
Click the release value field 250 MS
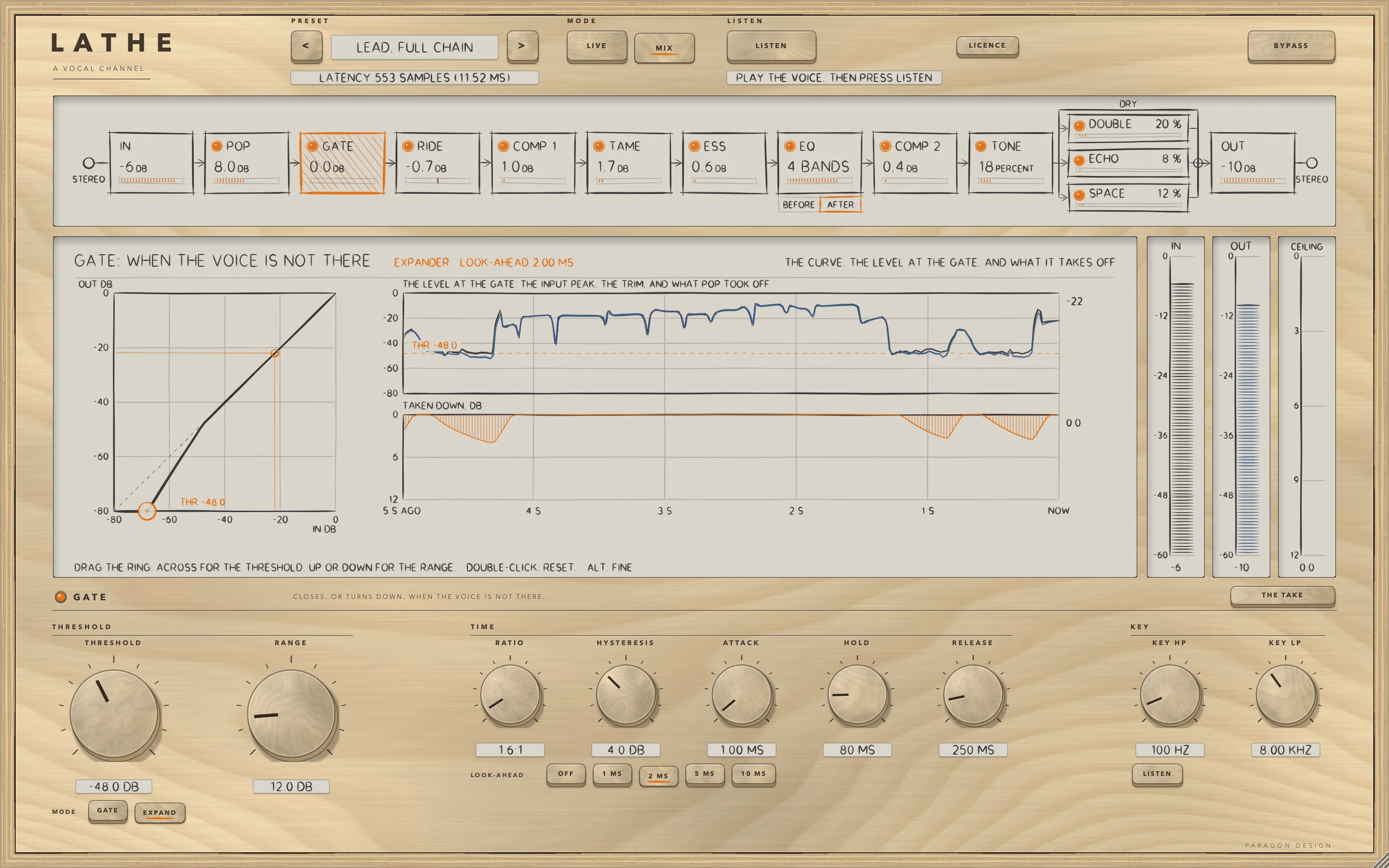973,750
